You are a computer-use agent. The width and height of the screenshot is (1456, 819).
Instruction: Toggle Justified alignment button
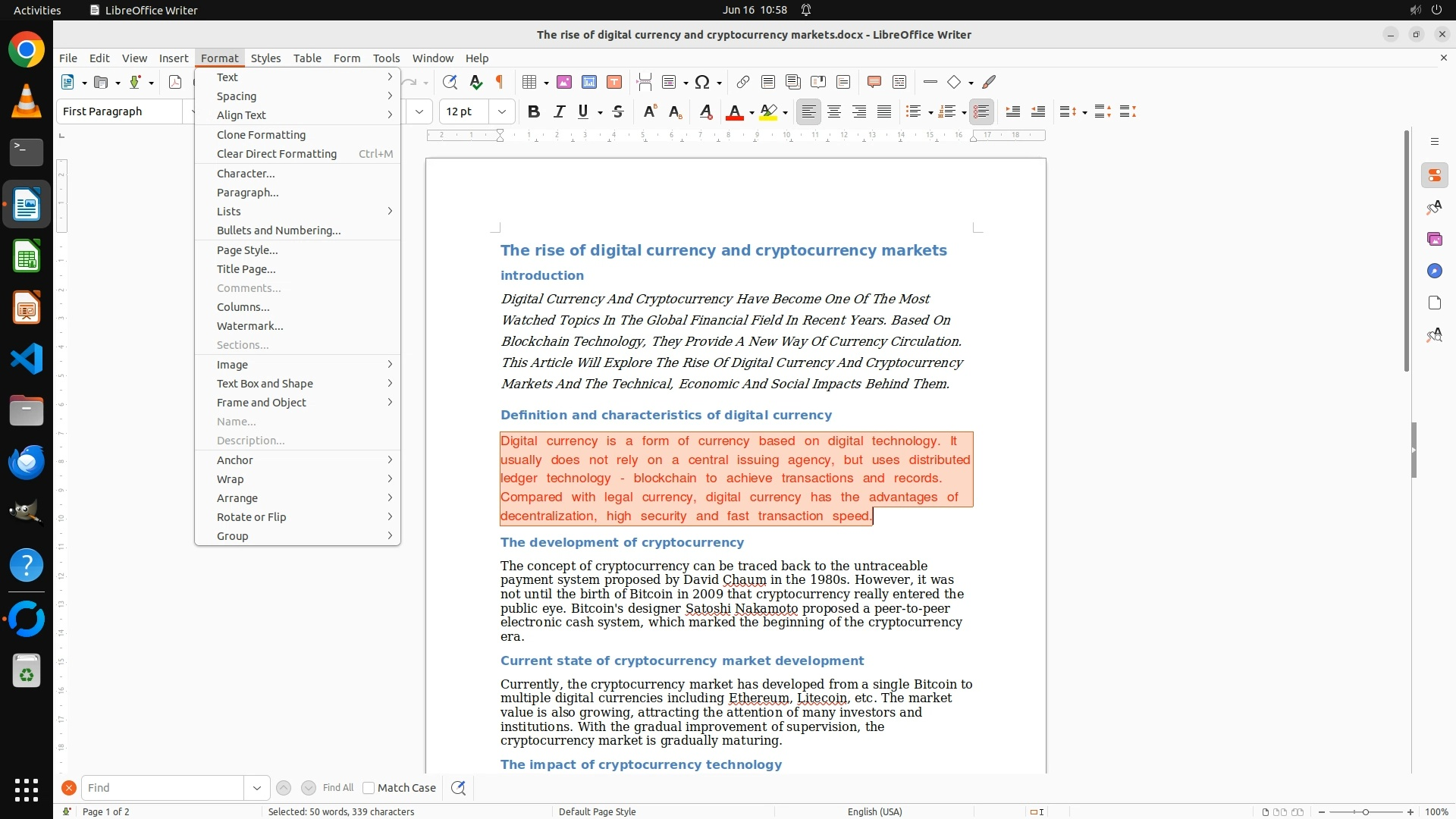point(884,111)
